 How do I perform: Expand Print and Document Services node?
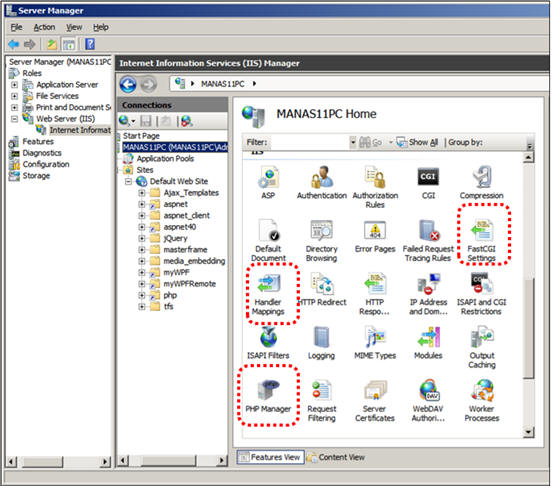tap(14, 107)
